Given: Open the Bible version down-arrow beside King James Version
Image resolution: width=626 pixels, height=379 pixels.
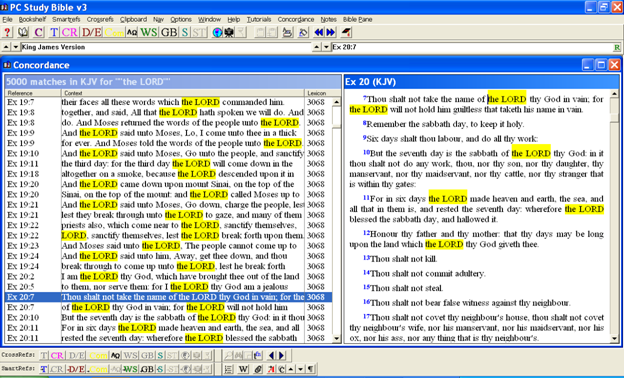Looking at the screenshot, I should click(x=16, y=47).
